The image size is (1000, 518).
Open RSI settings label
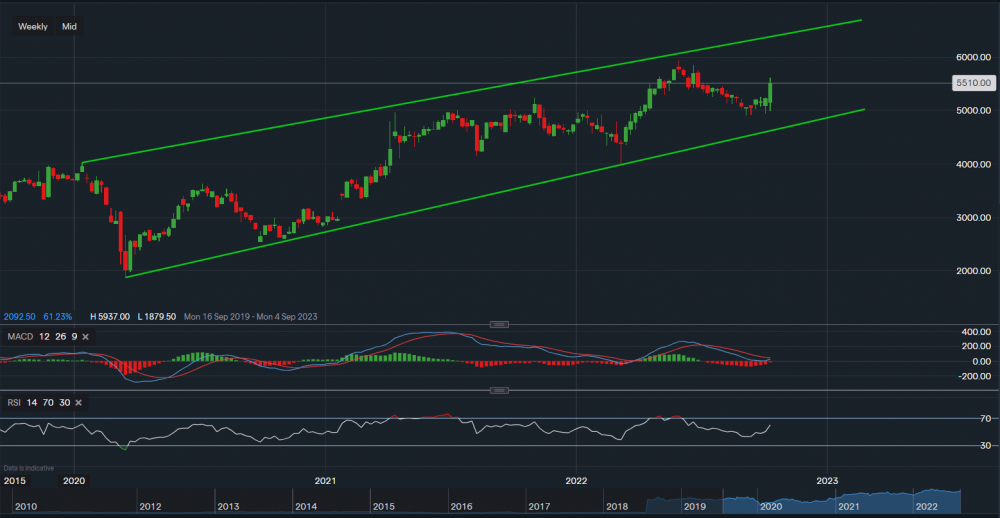13,402
